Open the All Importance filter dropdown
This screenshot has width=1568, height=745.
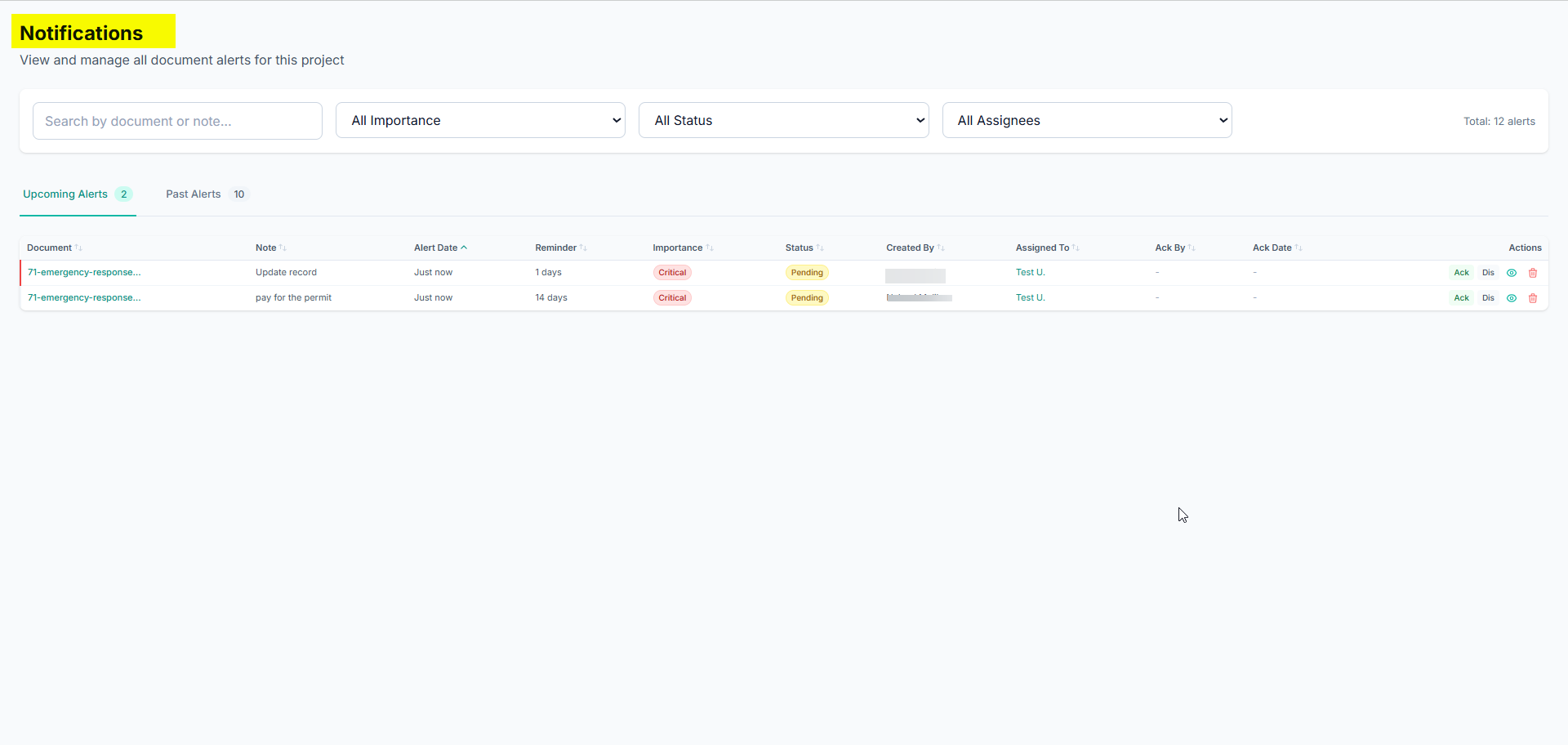click(x=480, y=120)
